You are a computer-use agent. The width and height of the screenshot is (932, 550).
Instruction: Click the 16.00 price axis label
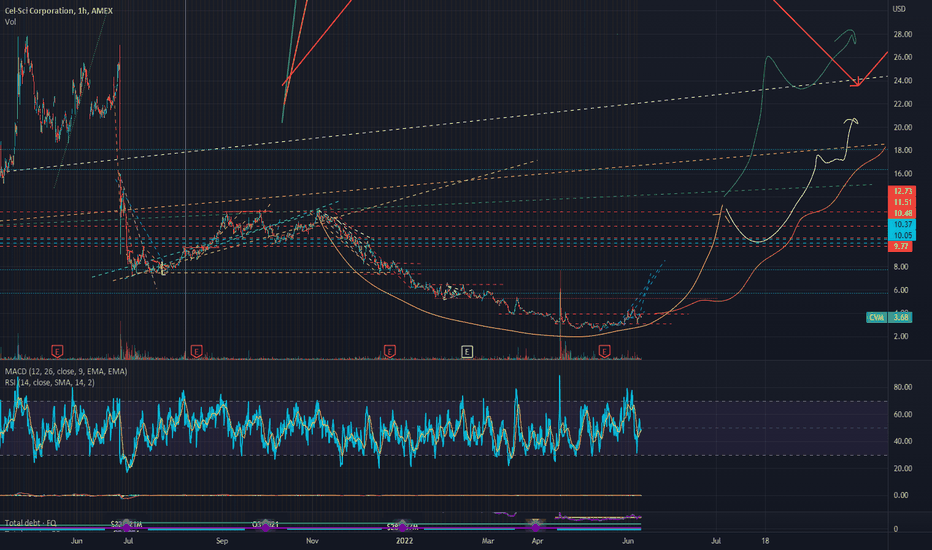coord(902,174)
